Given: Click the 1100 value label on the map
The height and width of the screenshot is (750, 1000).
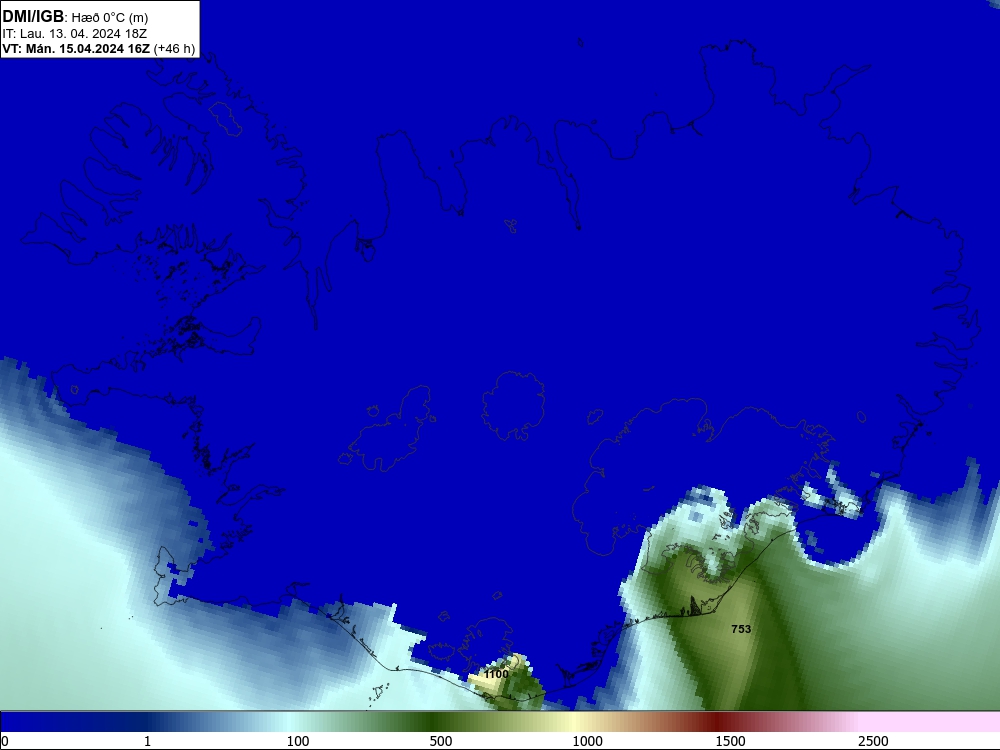Looking at the screenshot, I should 496,674.
